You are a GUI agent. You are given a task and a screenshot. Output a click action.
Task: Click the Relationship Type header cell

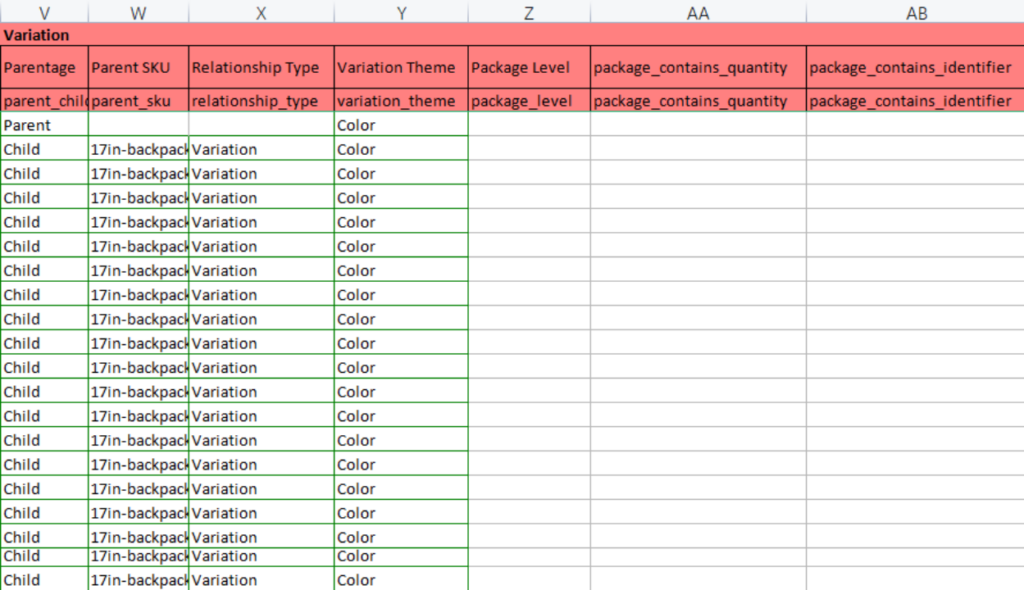(261, 67)
